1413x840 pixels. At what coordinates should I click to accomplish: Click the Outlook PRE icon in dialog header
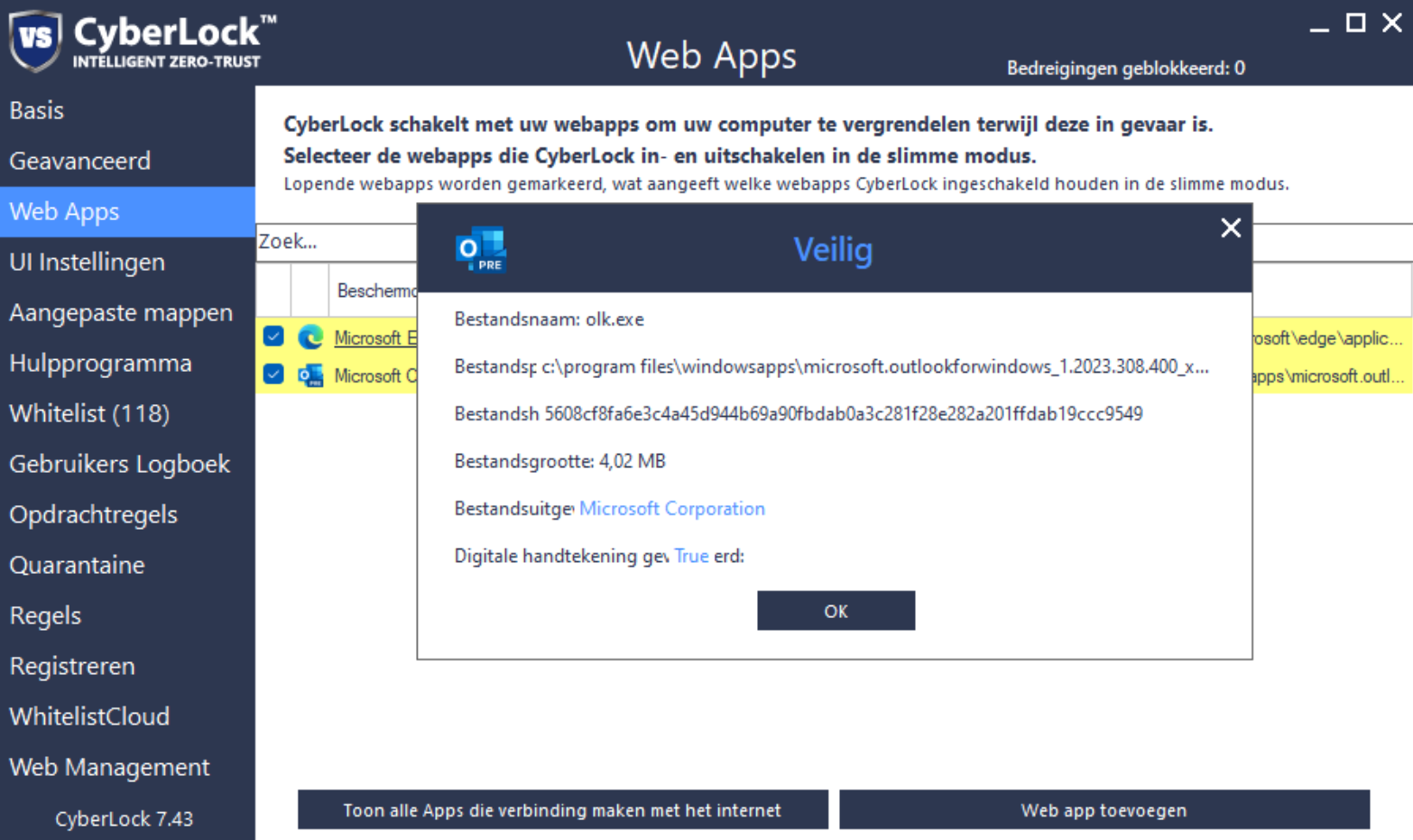481,250
